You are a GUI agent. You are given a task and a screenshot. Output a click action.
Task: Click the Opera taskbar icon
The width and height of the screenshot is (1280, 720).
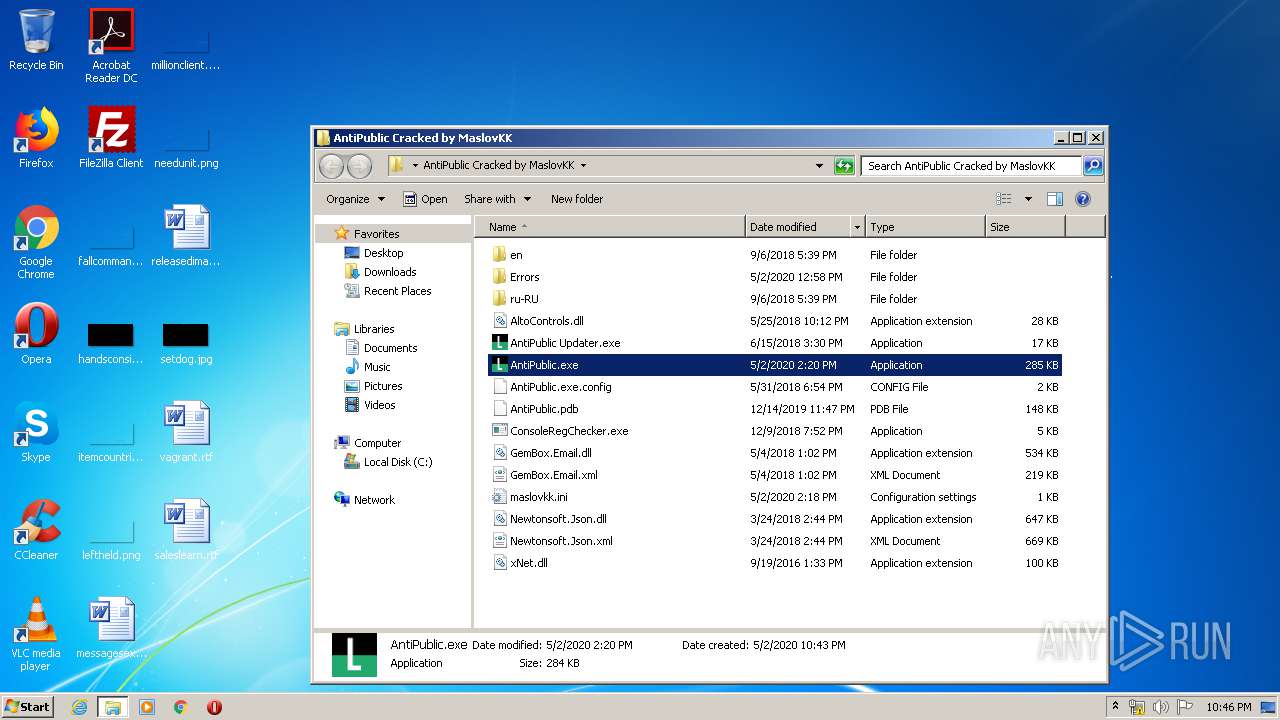(214, 707)
